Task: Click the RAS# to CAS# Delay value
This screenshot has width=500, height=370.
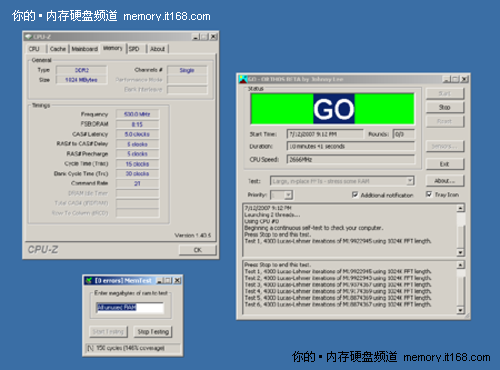Action: point(137,144)
